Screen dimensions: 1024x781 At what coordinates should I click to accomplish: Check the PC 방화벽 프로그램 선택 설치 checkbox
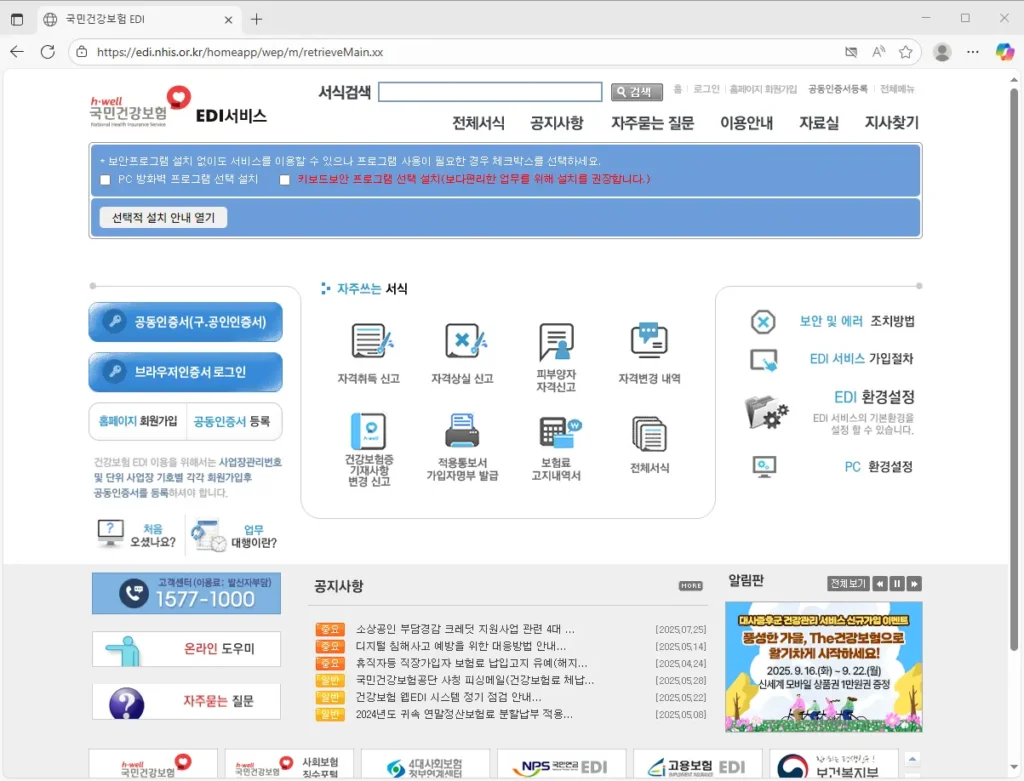coord(105,180)
